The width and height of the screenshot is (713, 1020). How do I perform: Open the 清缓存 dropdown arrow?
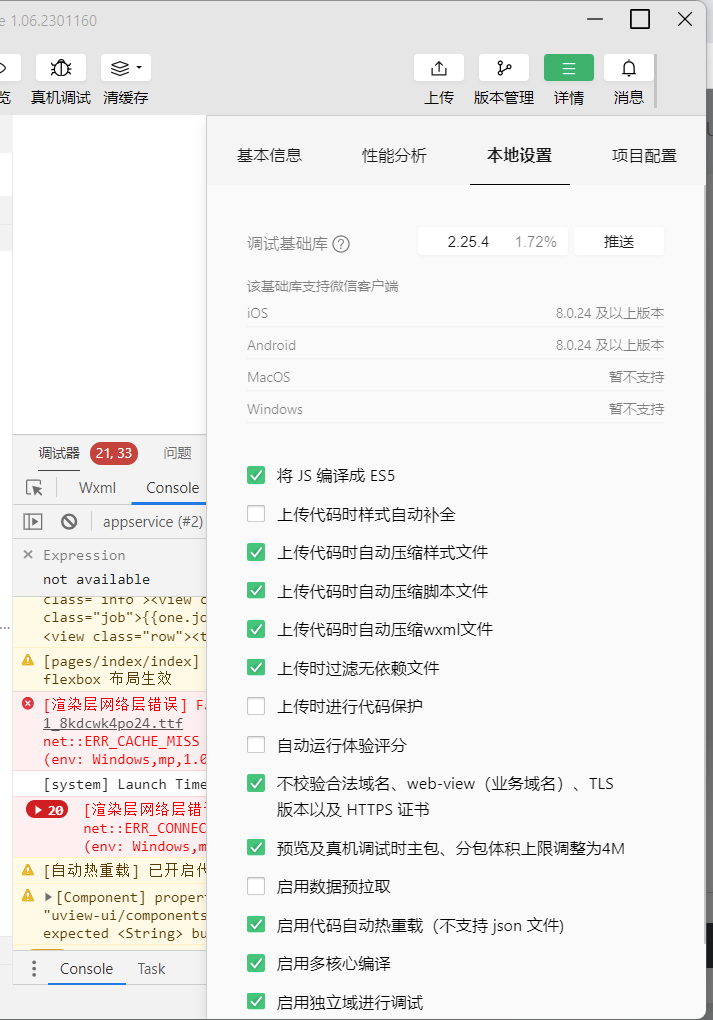pyautogui.click(x=139, y=68)
